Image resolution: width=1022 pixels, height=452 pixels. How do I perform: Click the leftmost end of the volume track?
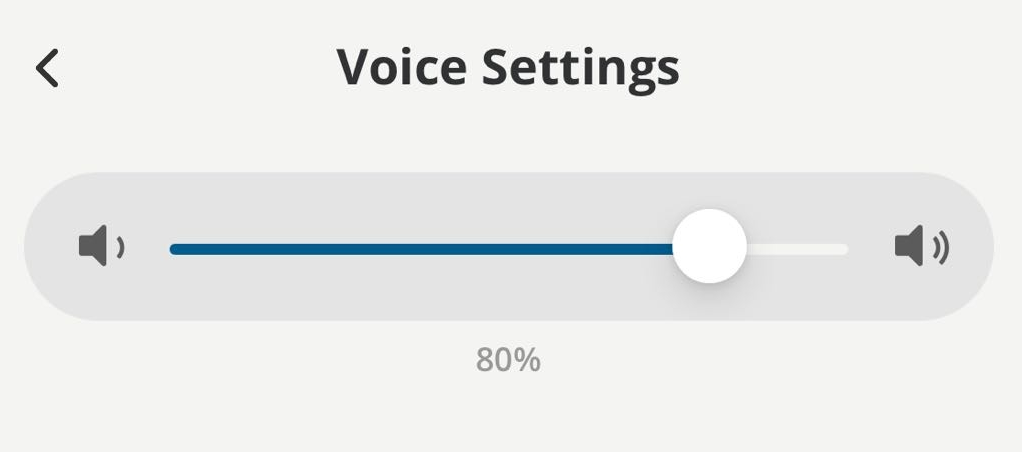(x=174, y=249)
